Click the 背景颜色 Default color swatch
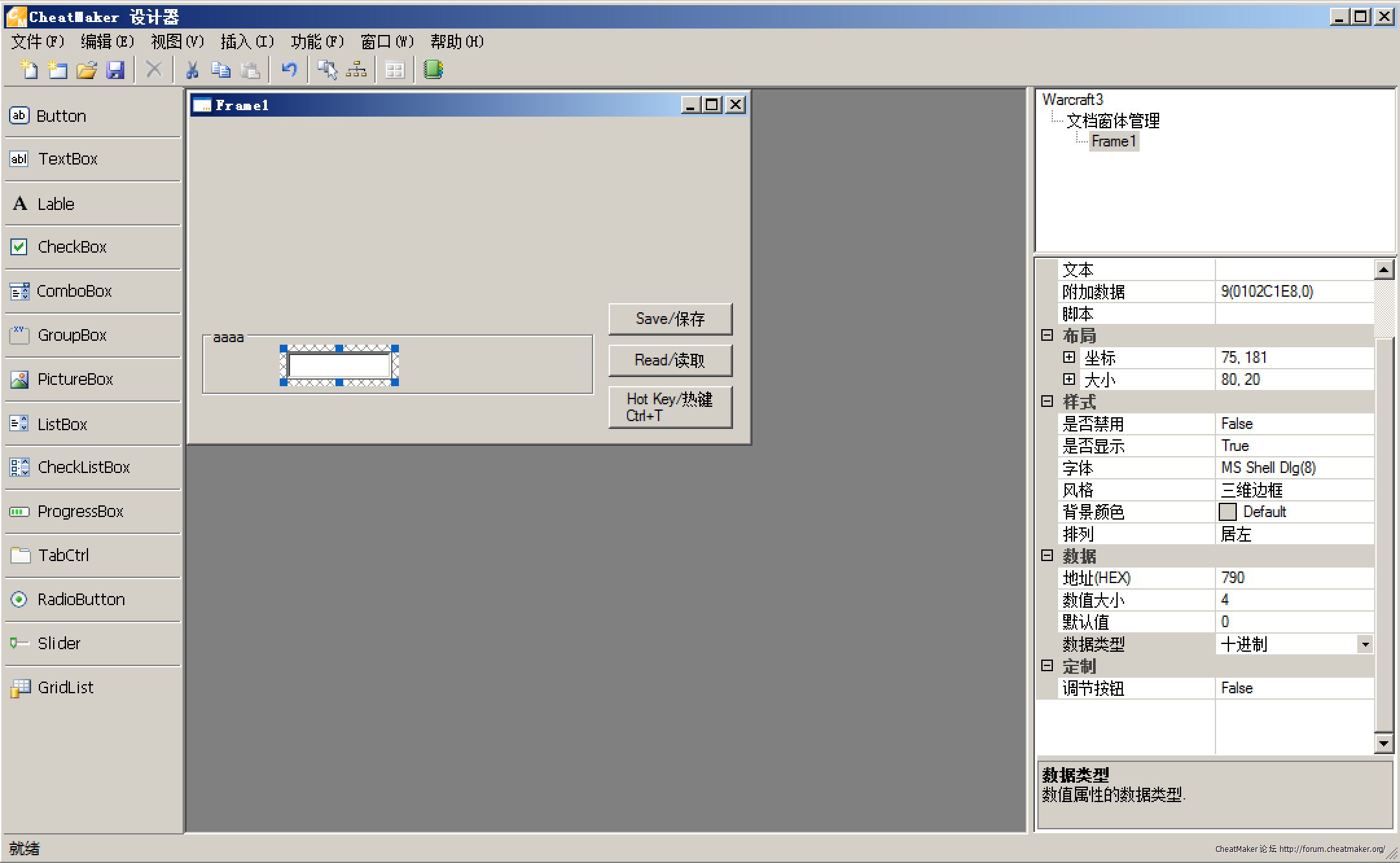Viewport: 1400px width, 863px height. [1227, 512]
